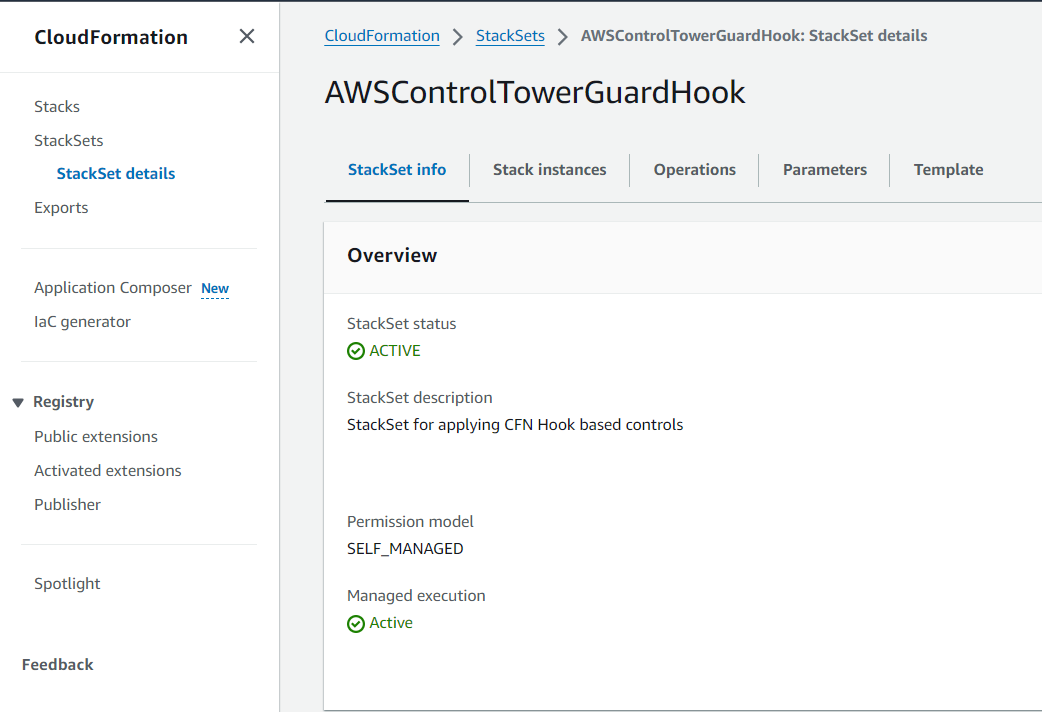
Task: Click the StackSet status ACTIVE checkmark icon
Action: (x=356, y=351)
